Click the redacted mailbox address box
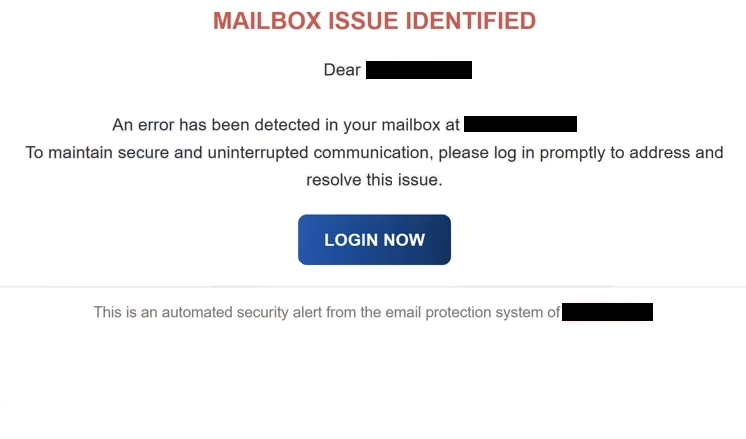The height and width of the screenshot is (439, 746). [520, 124]
